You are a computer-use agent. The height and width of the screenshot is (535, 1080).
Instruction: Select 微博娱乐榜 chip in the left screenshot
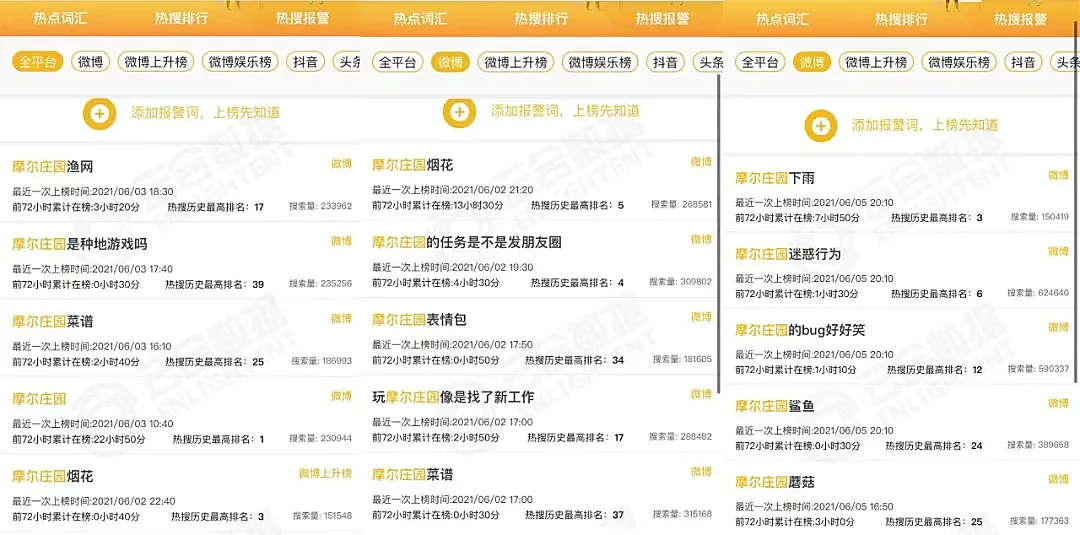pos(240,62)
